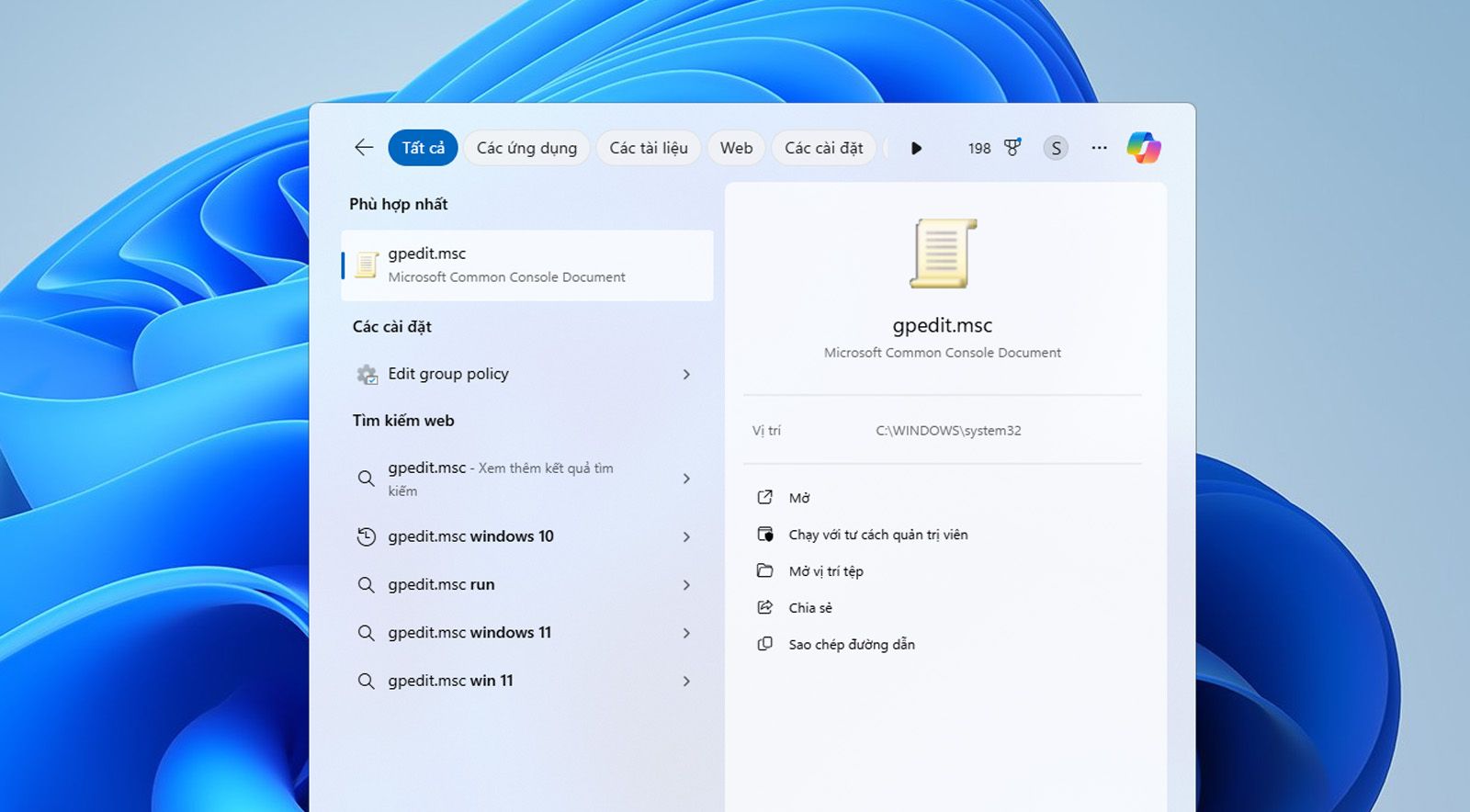Screen dimensions: 1470x812
Task: Expand the 'Xem thêm kết quả tìm kiếm' chevron
Action: [x=686, y=479]
